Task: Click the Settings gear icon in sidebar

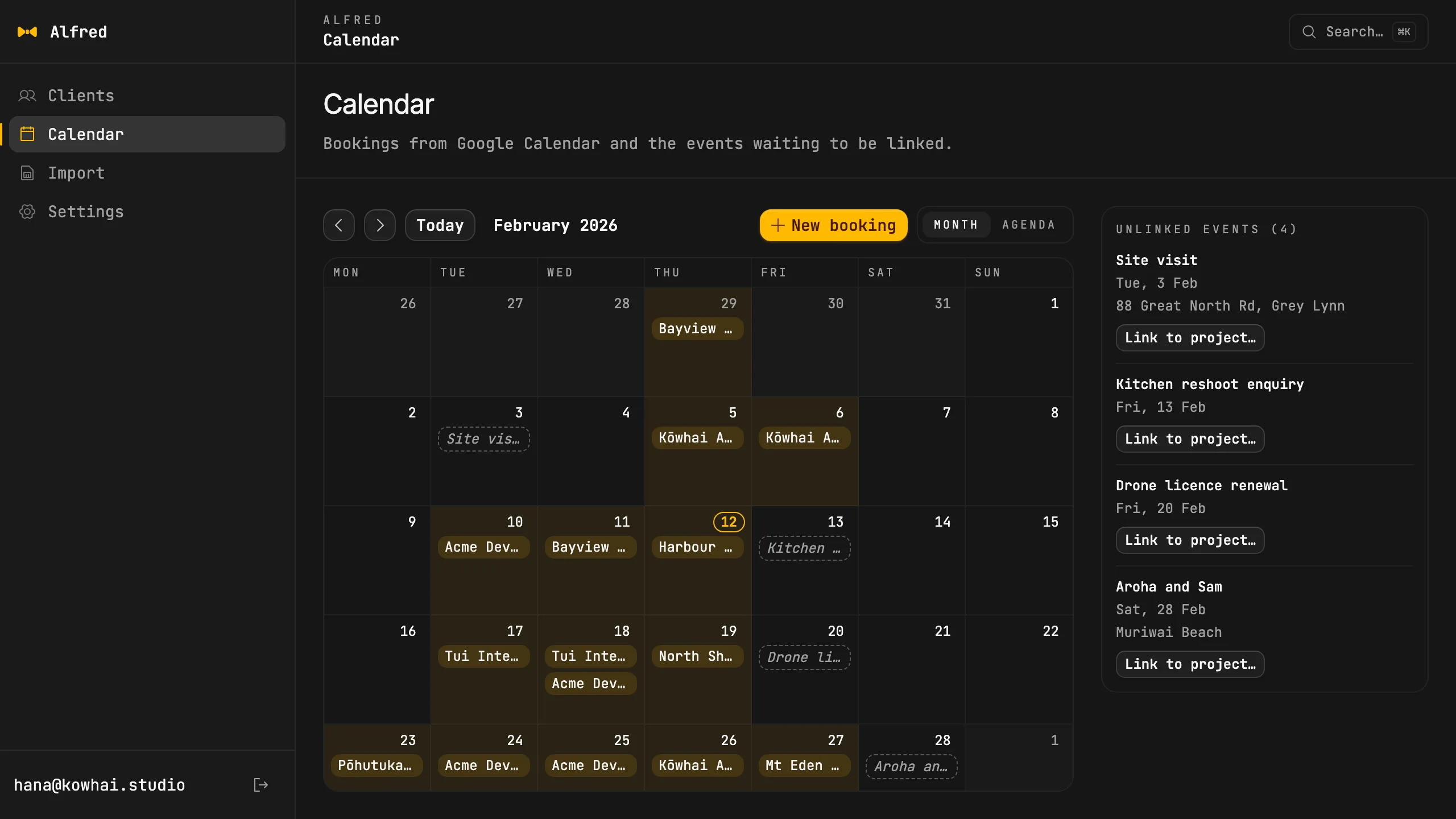Action: point(27,212)
